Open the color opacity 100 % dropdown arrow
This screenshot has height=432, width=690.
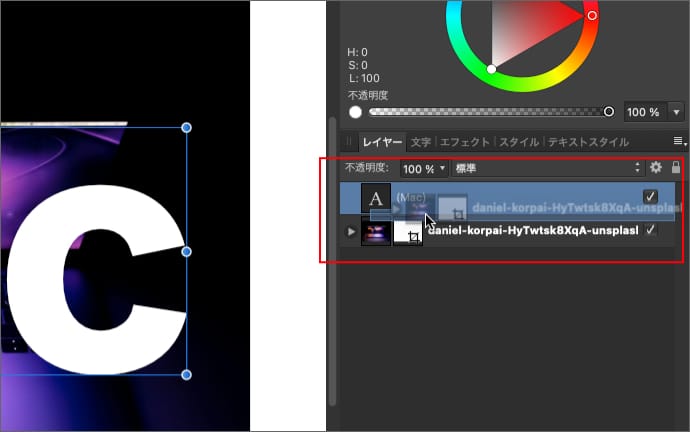(x=676, y=112)
